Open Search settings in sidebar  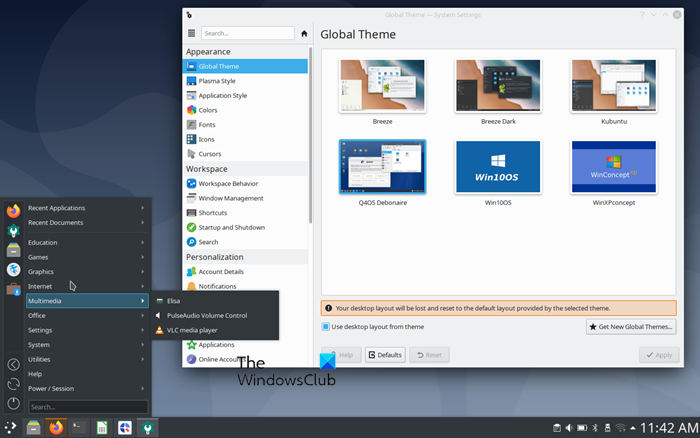click(245, 242)
